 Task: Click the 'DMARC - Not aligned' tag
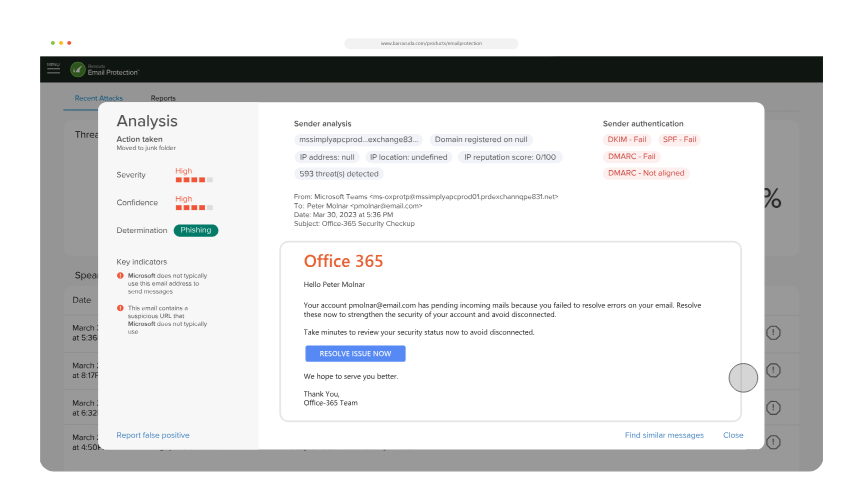click(646, 173)
